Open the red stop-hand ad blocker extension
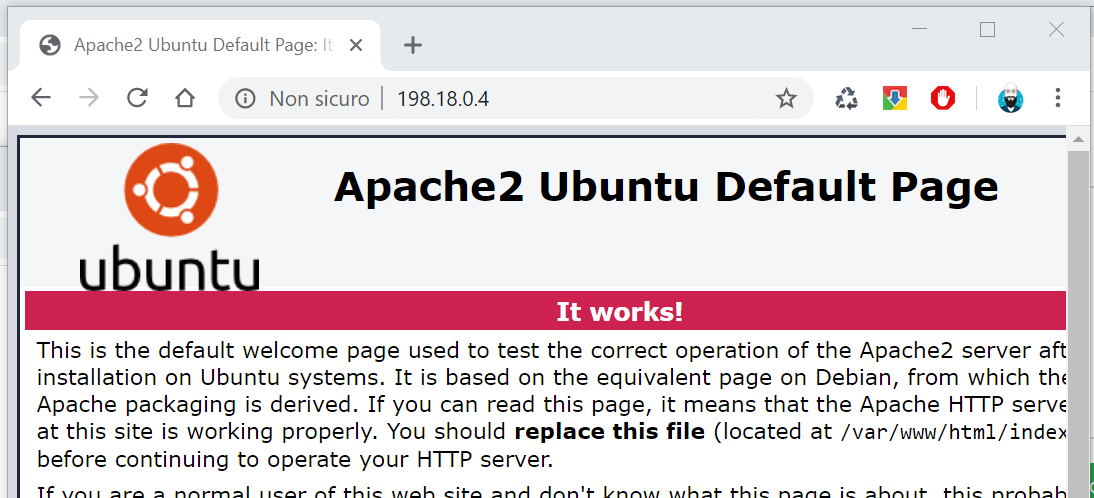 click(942, 98)
